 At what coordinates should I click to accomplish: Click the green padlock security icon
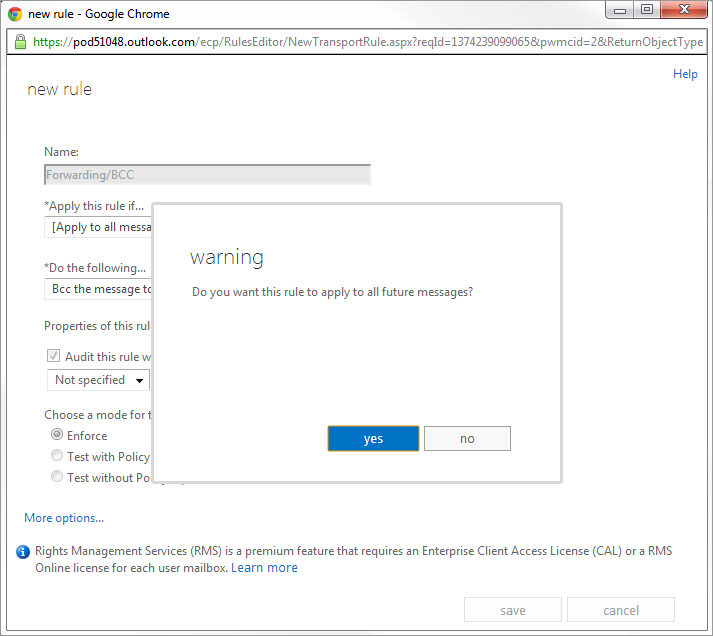(x=20, y=42)
